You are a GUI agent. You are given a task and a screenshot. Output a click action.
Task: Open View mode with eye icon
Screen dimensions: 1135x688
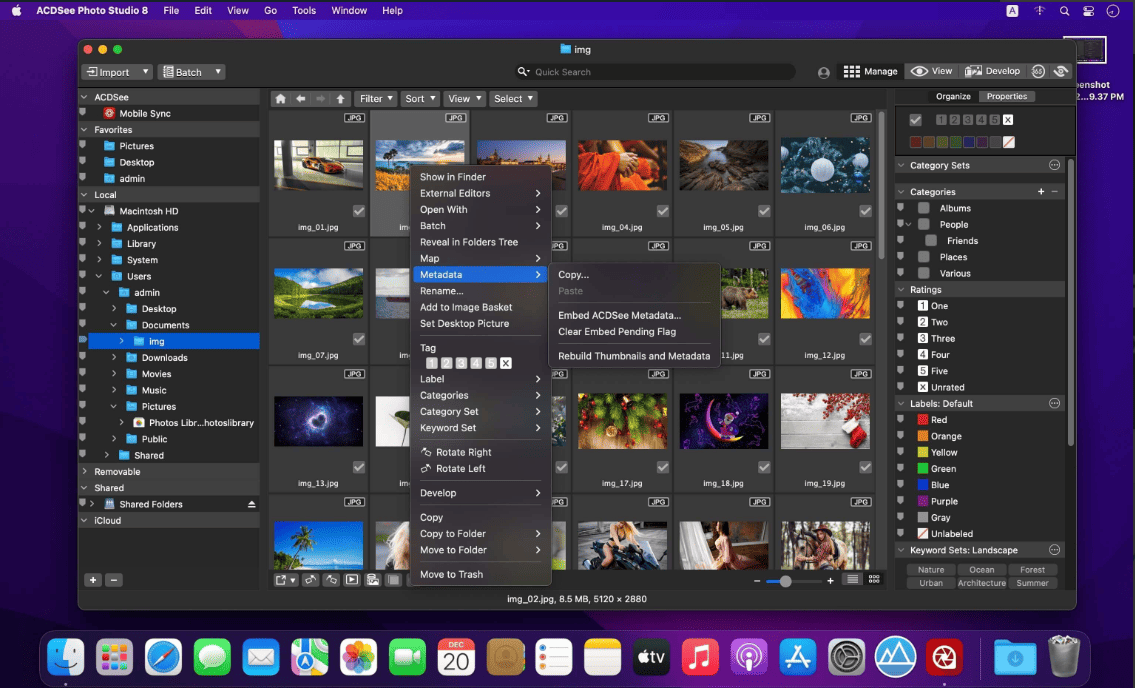pos(932,71)
